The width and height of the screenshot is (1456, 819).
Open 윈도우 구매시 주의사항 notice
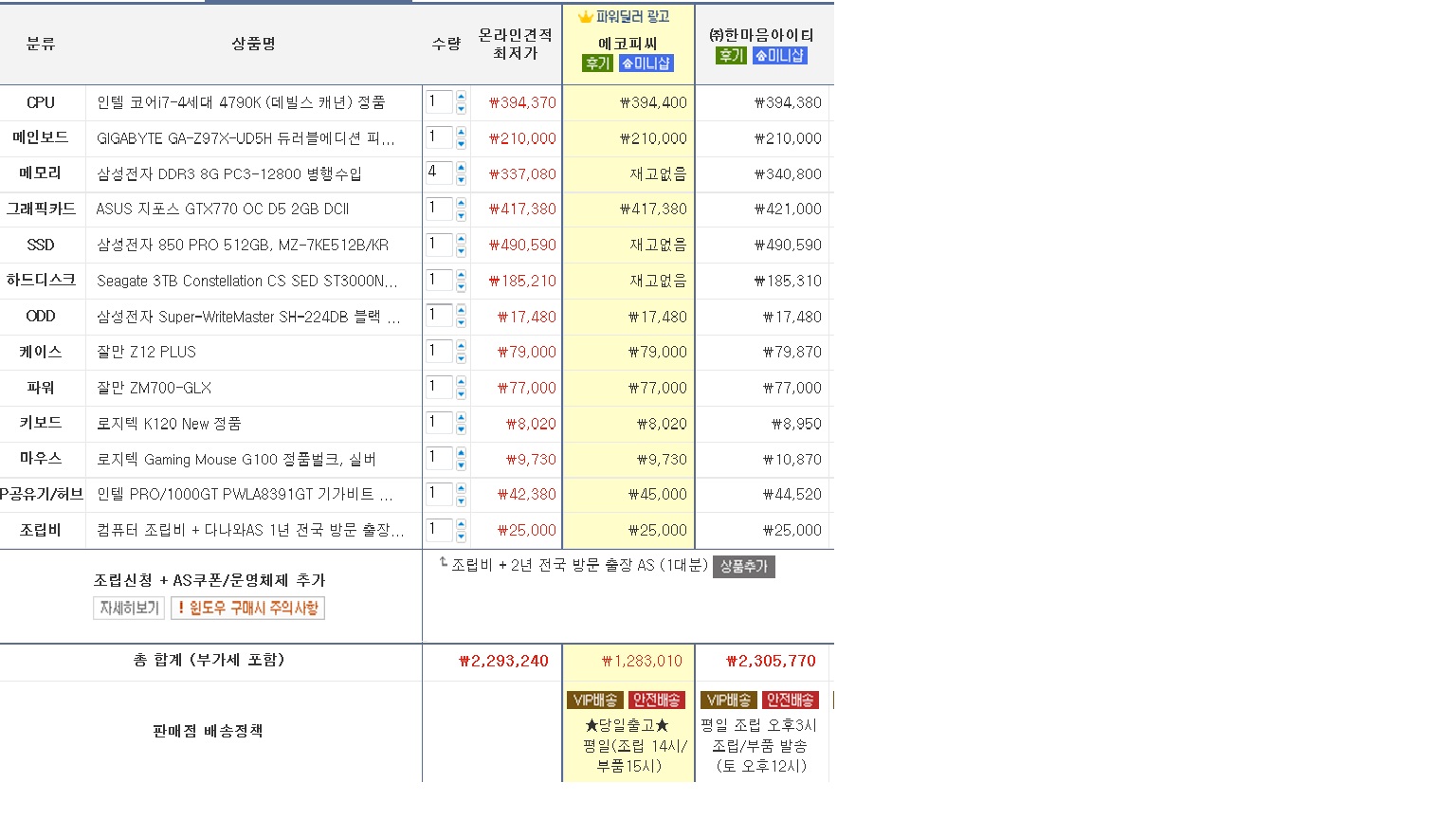click(247, 608)
